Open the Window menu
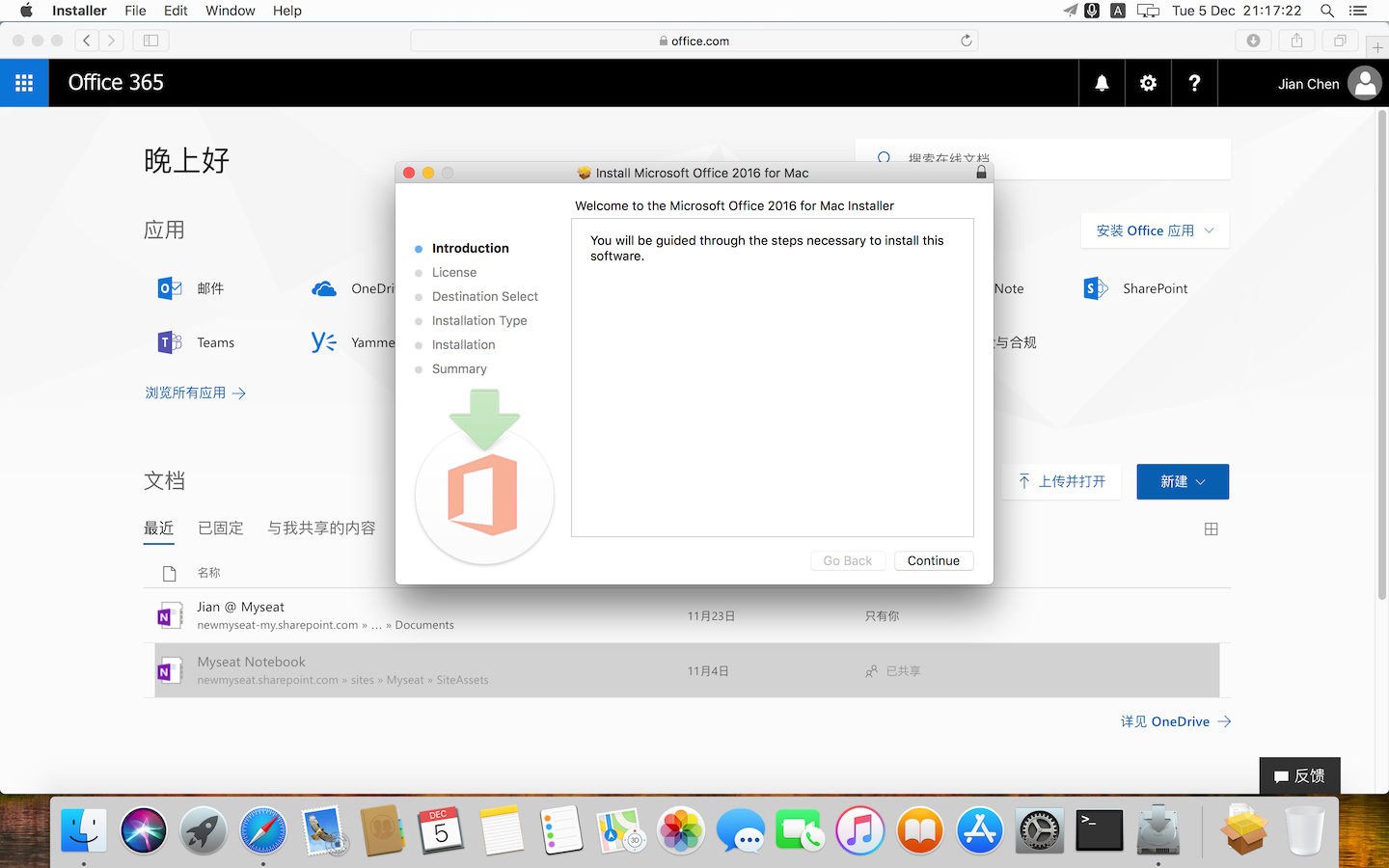The height and width of the screenshot is (868, 1389). pyautogui.click(x=230, y=11)
